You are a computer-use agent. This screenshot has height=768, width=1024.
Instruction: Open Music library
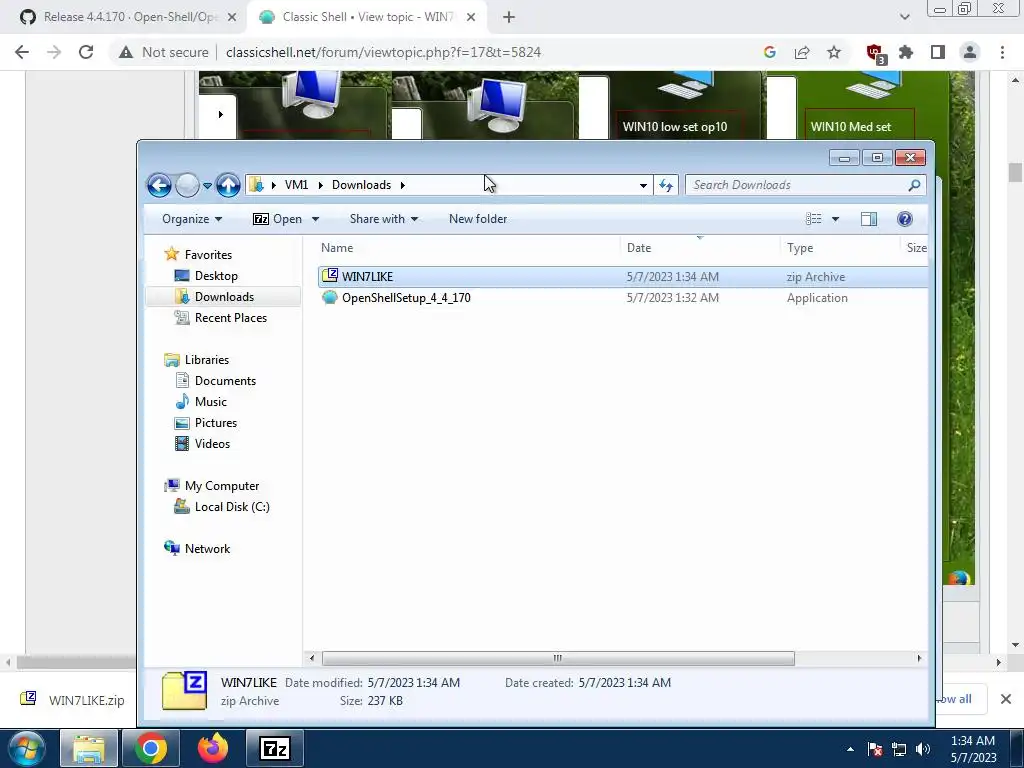tap(210, 402)
